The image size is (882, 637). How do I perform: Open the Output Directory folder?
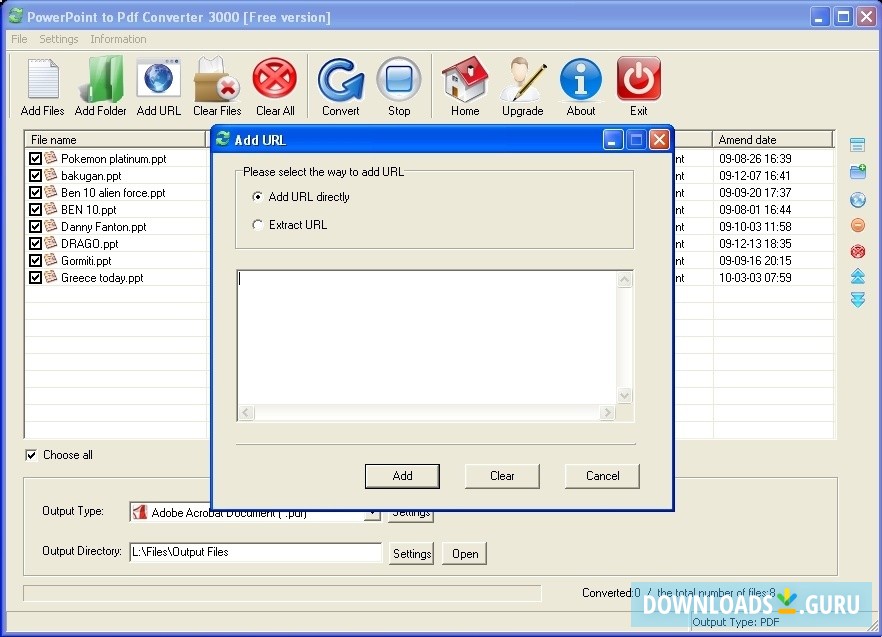pyautogui.click(x=464, y=552)
